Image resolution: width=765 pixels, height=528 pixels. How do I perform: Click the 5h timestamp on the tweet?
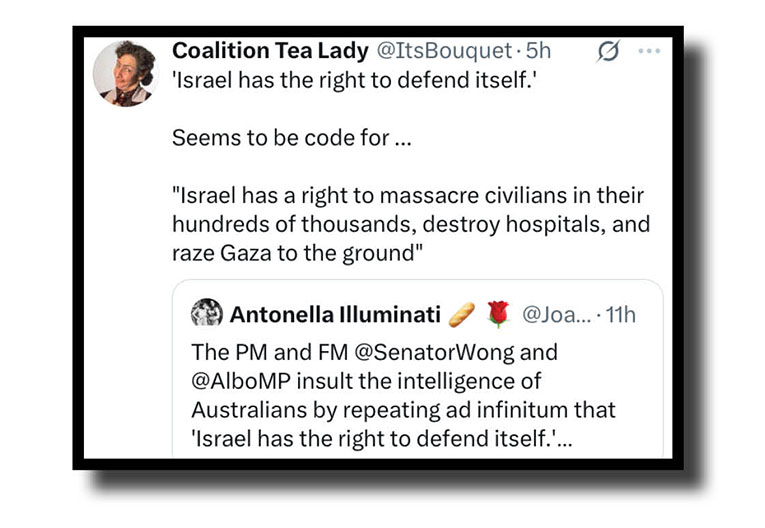[541, 51]
